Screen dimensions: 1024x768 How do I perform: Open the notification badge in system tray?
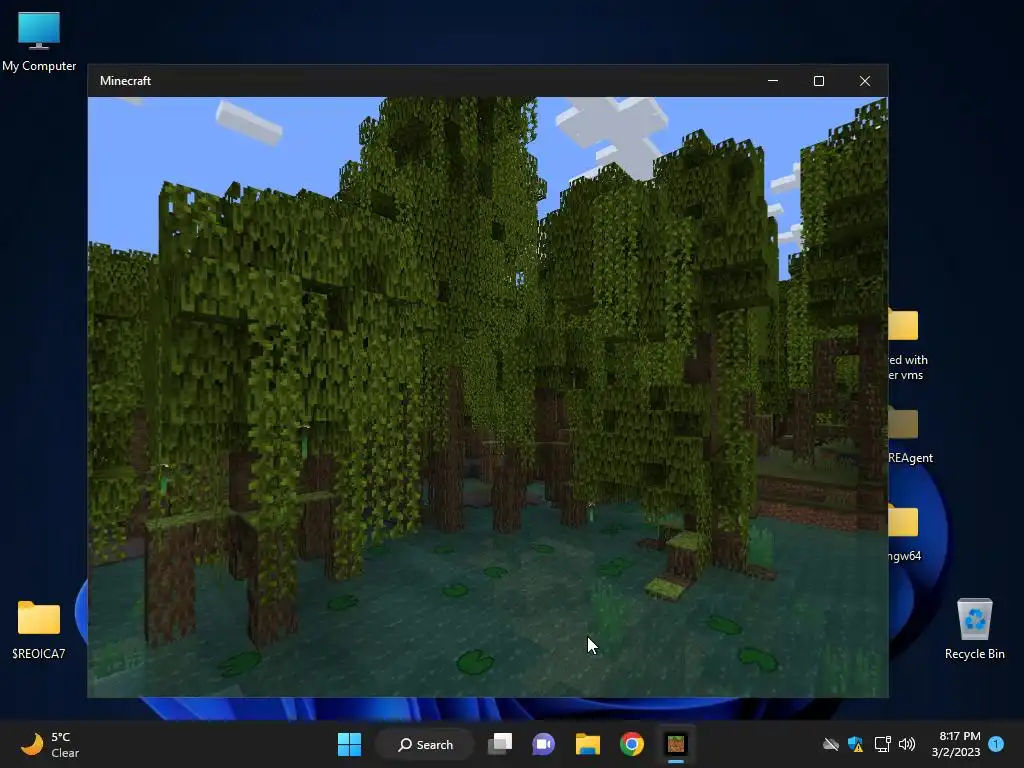996,744
